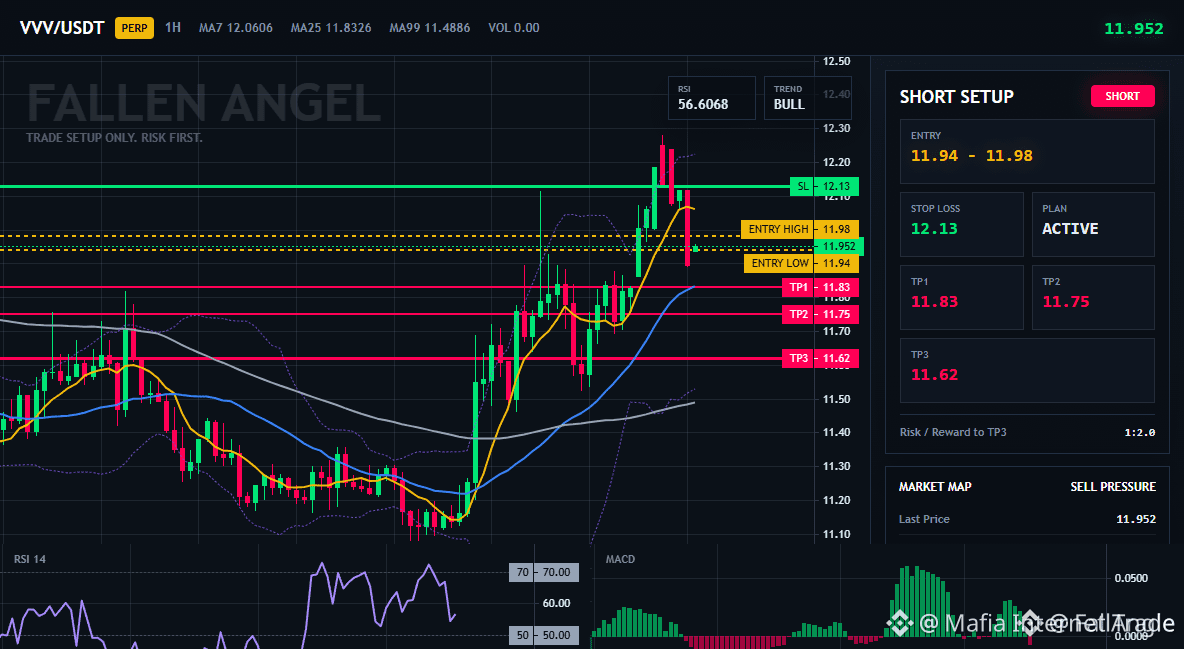Screen dimensions: 1184x649
Task: Click the MACD 0.0500 axis label
Action: [x=1131, y=578]
